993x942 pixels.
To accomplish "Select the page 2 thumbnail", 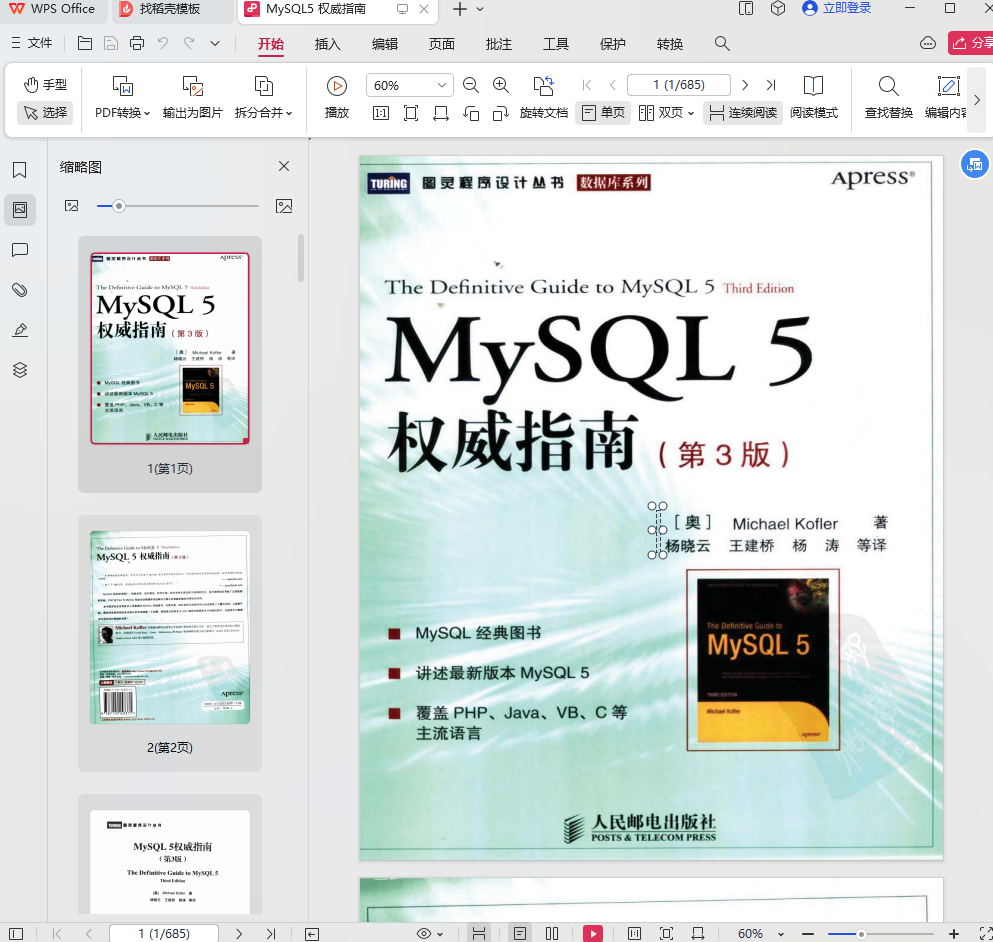I will pyautogui.click(x=170, y=628).
